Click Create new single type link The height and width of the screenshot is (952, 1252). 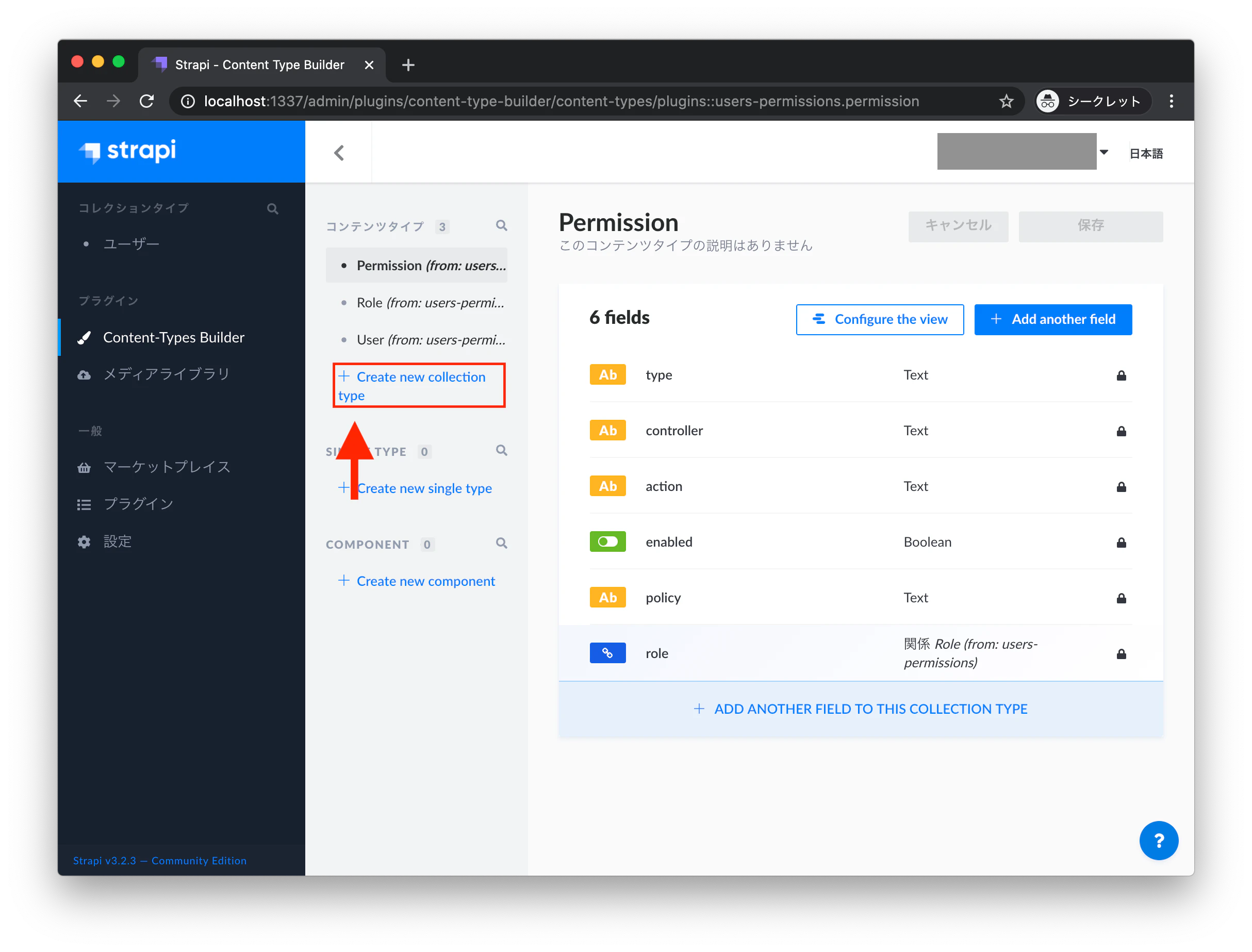coord(415,488)
